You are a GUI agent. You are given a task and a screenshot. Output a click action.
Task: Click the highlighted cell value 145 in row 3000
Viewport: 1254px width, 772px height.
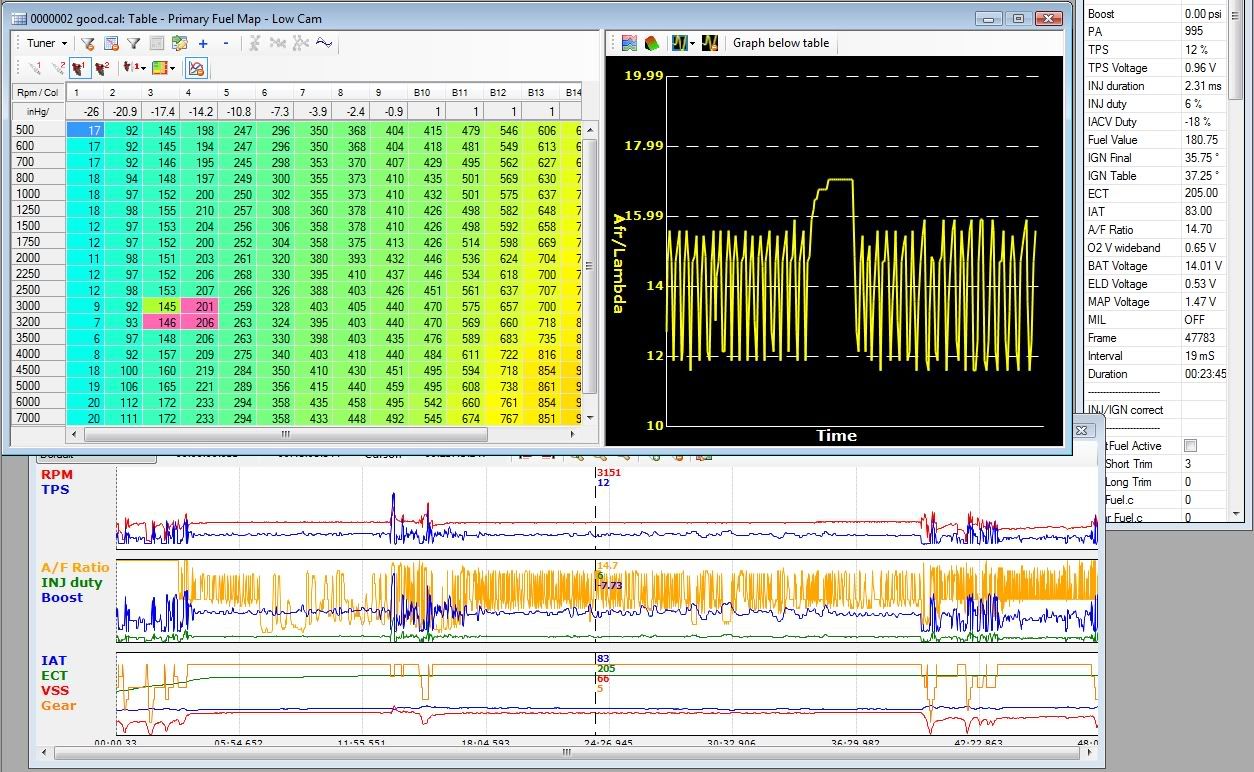coord(162,305)
